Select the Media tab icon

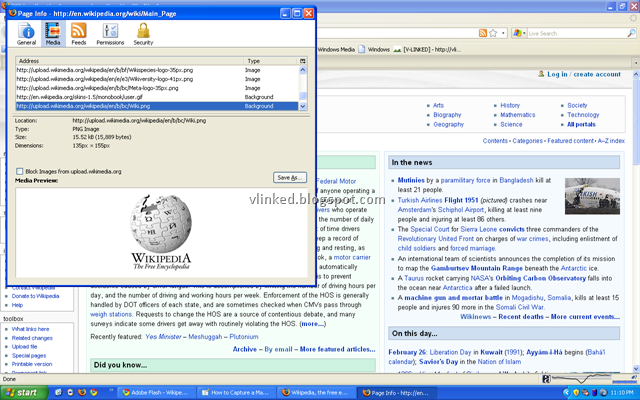[53, 34]
